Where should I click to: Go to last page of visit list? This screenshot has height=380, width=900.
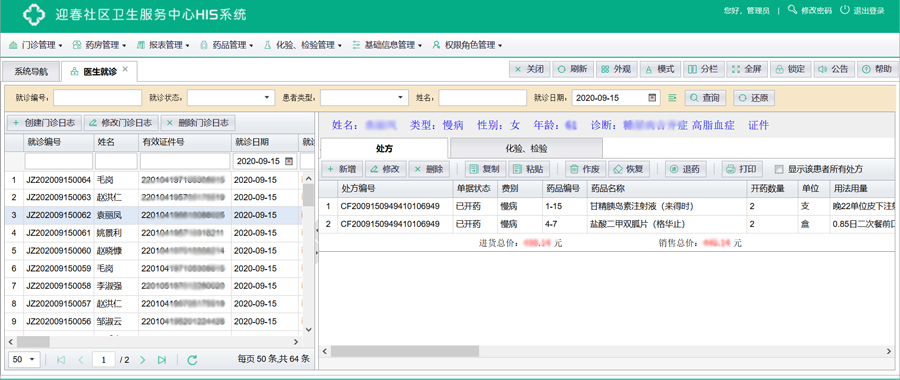coord(162,360)
